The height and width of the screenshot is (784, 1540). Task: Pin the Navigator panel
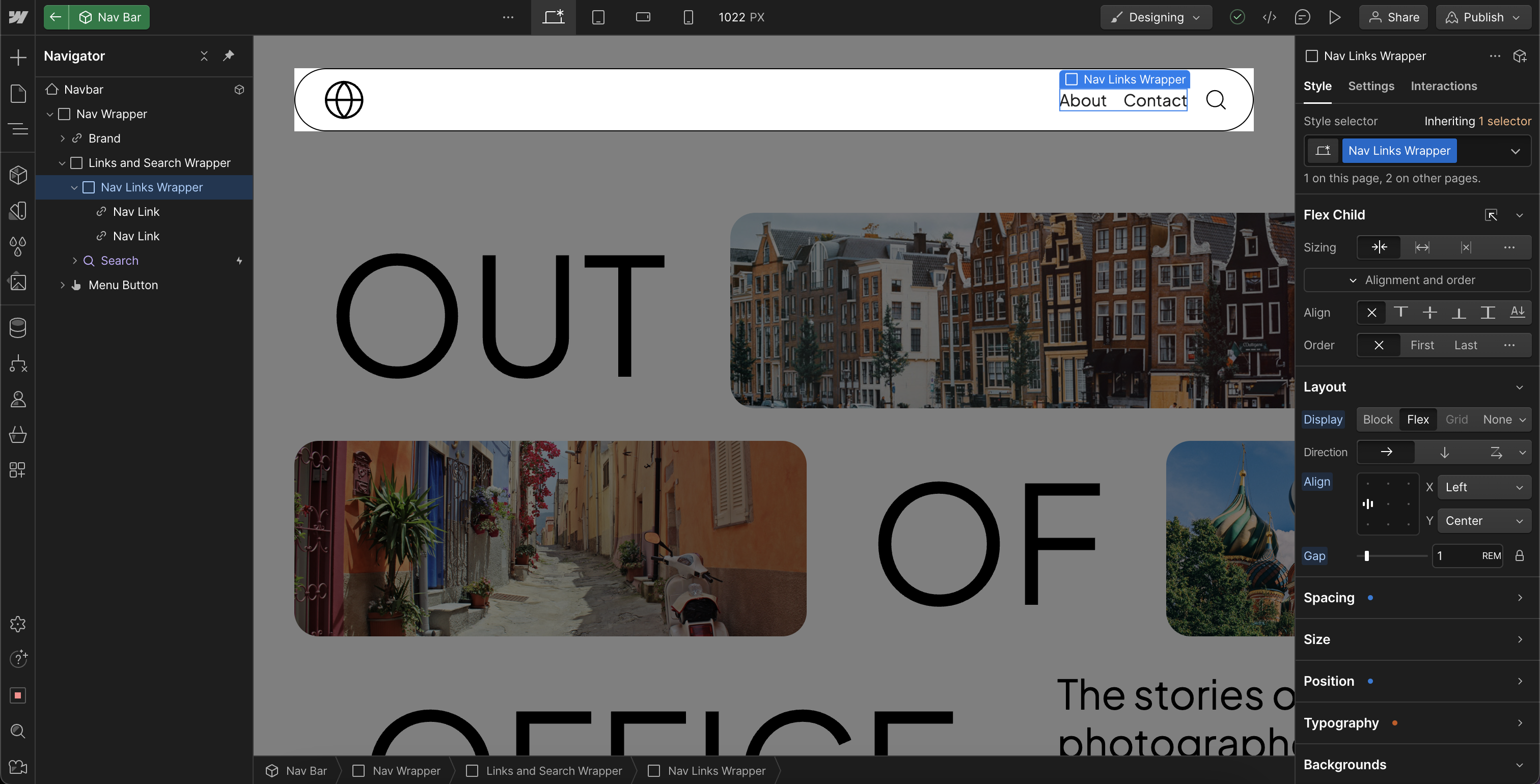(228, 55)
